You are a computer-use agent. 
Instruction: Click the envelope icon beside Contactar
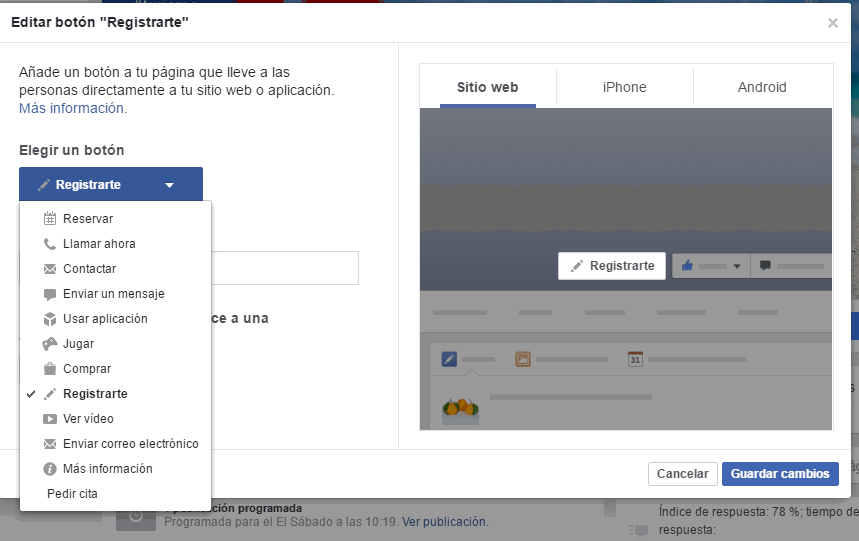(x=50, y=269)
